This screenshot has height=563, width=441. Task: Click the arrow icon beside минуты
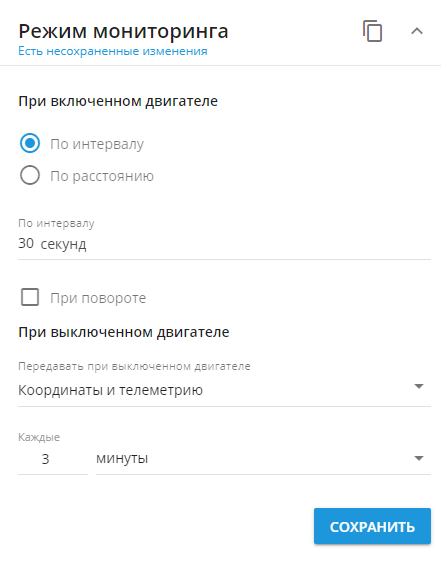pyautogui.click(x=419, y=459)
